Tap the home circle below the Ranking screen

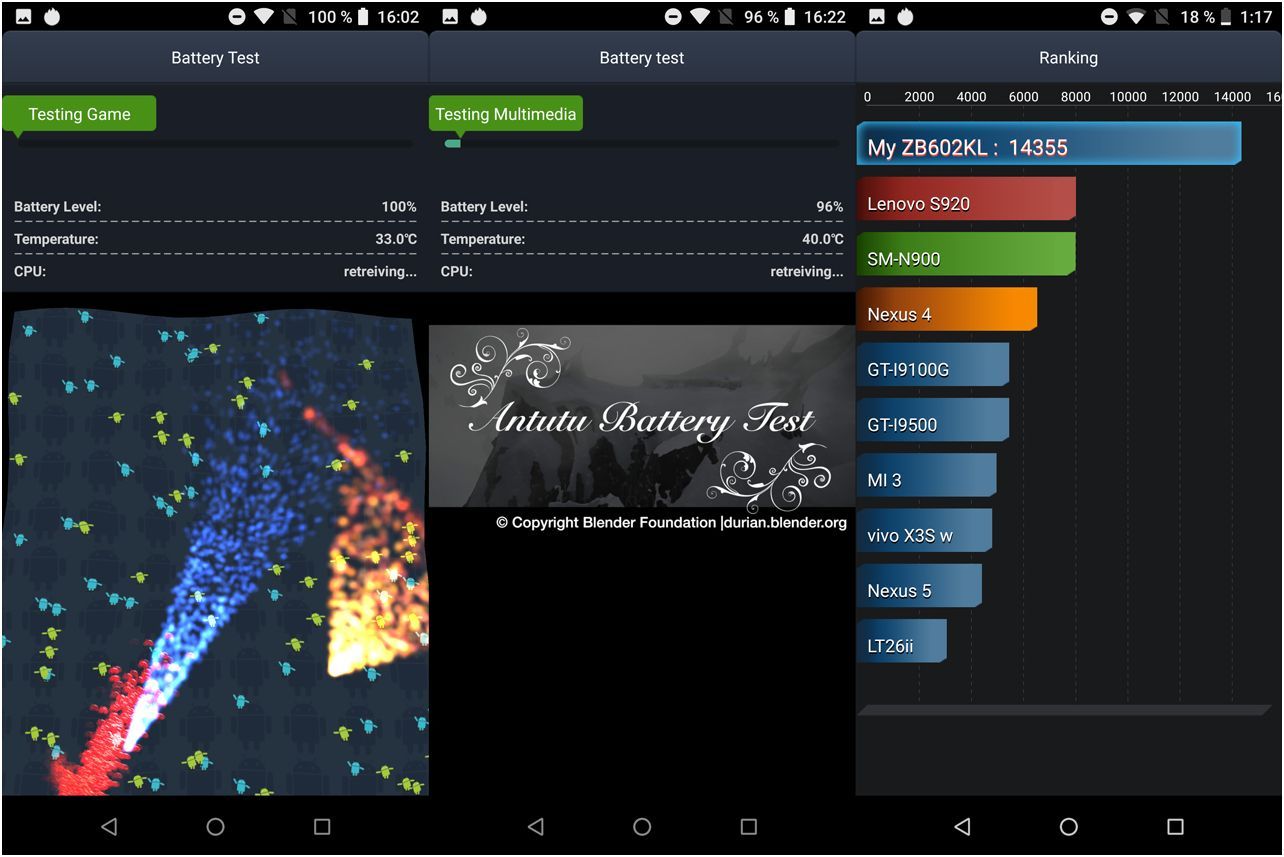(1068, 827)
